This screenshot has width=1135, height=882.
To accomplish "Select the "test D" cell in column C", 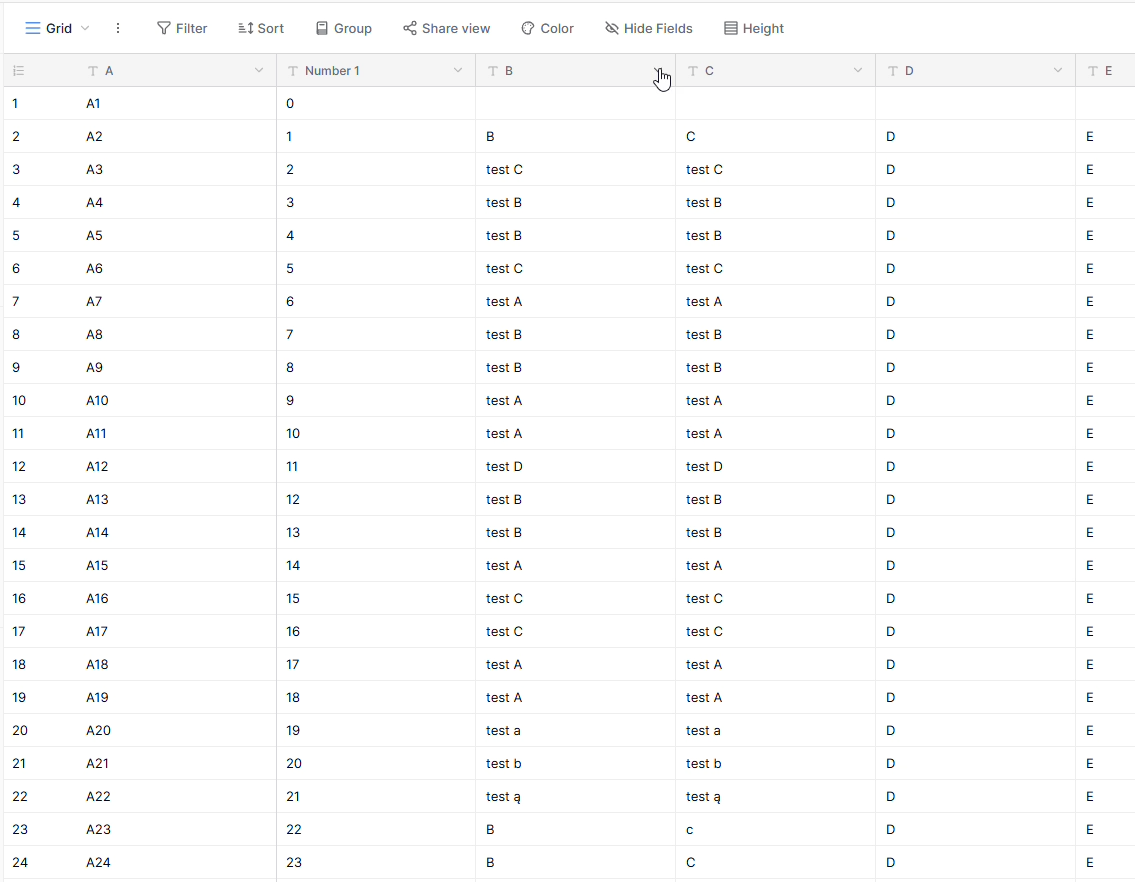I will point(775,467).
